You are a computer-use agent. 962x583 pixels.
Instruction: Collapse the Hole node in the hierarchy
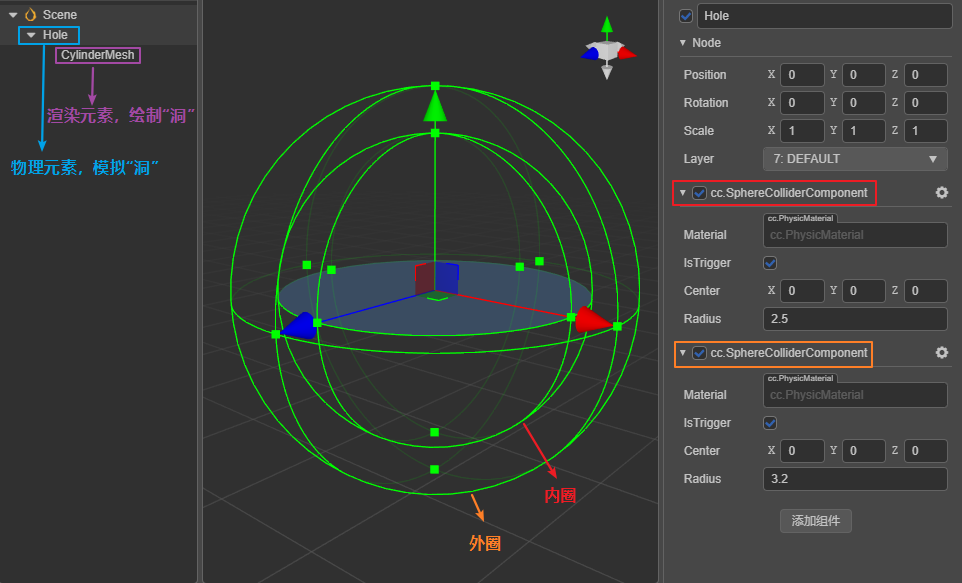tap(31, 35)
